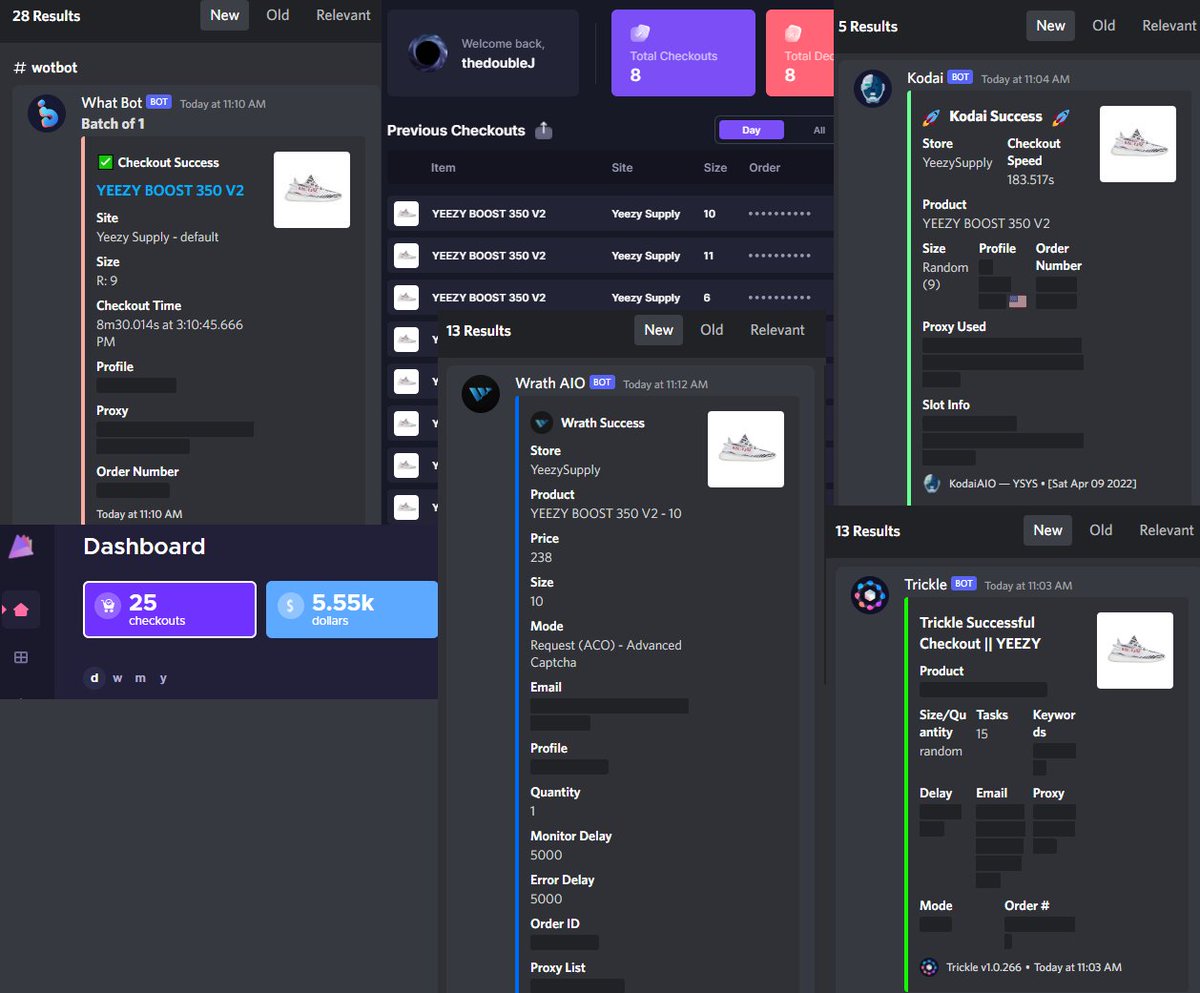Click the Site column header
This screenshot has width=1200, height=993.
[622, 167]
